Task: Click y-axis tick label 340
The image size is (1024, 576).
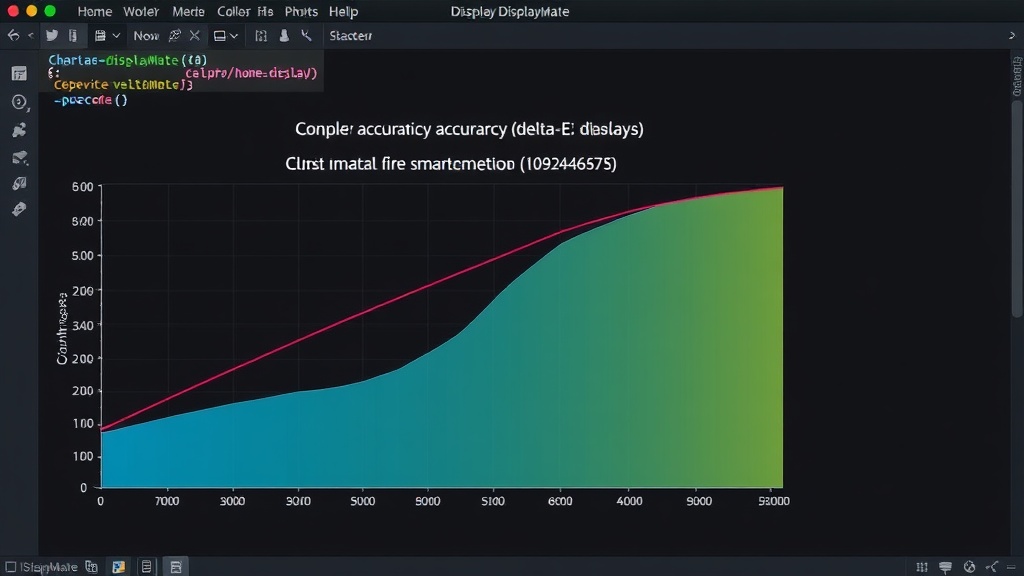Action: pyautogui.click(x=83, y=325)
